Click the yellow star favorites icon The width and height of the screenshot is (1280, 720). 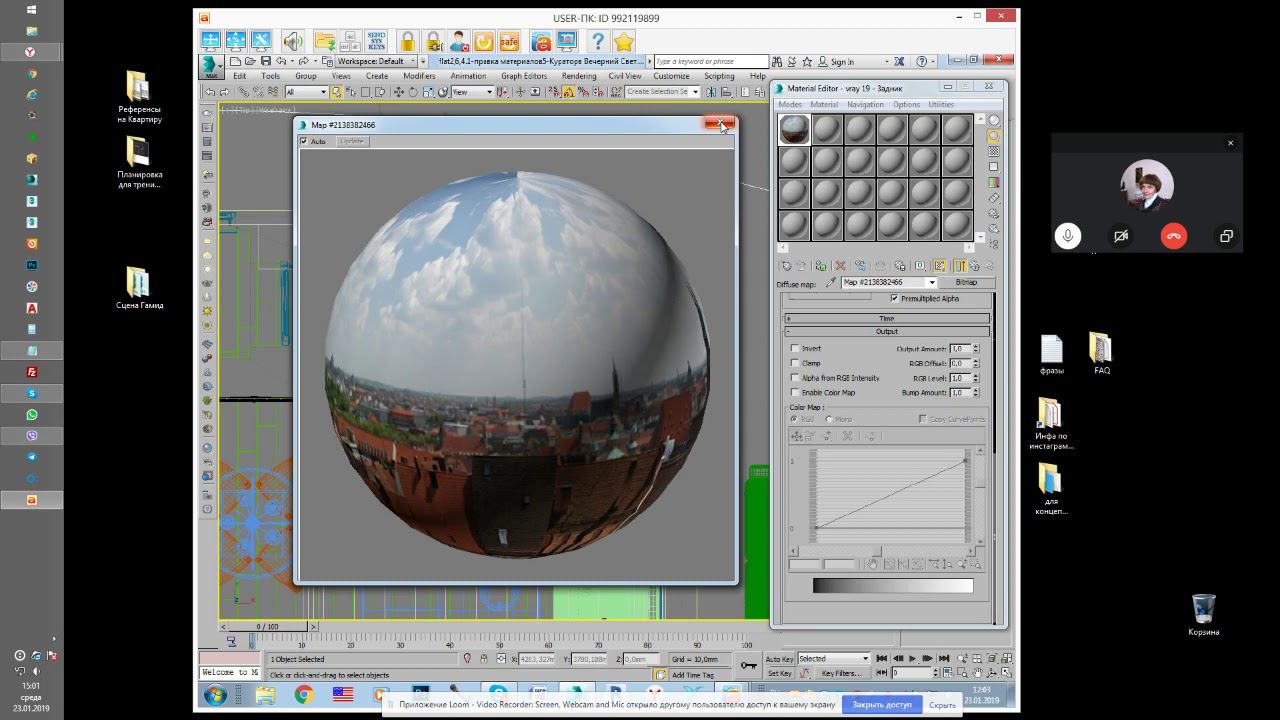624,41
